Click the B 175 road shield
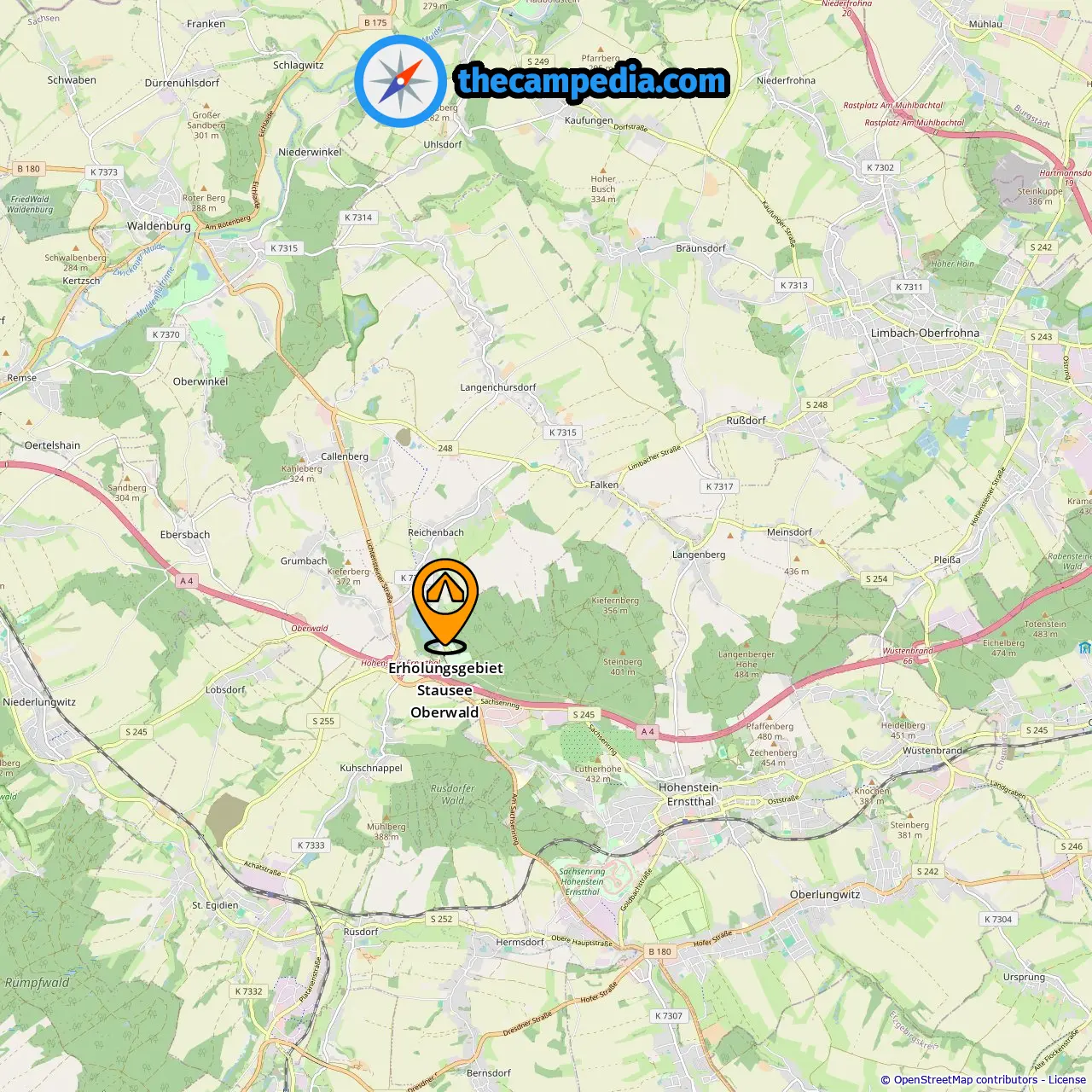Image resolution: width=1092 pixels, height=1092 pixels. (375, 23)
